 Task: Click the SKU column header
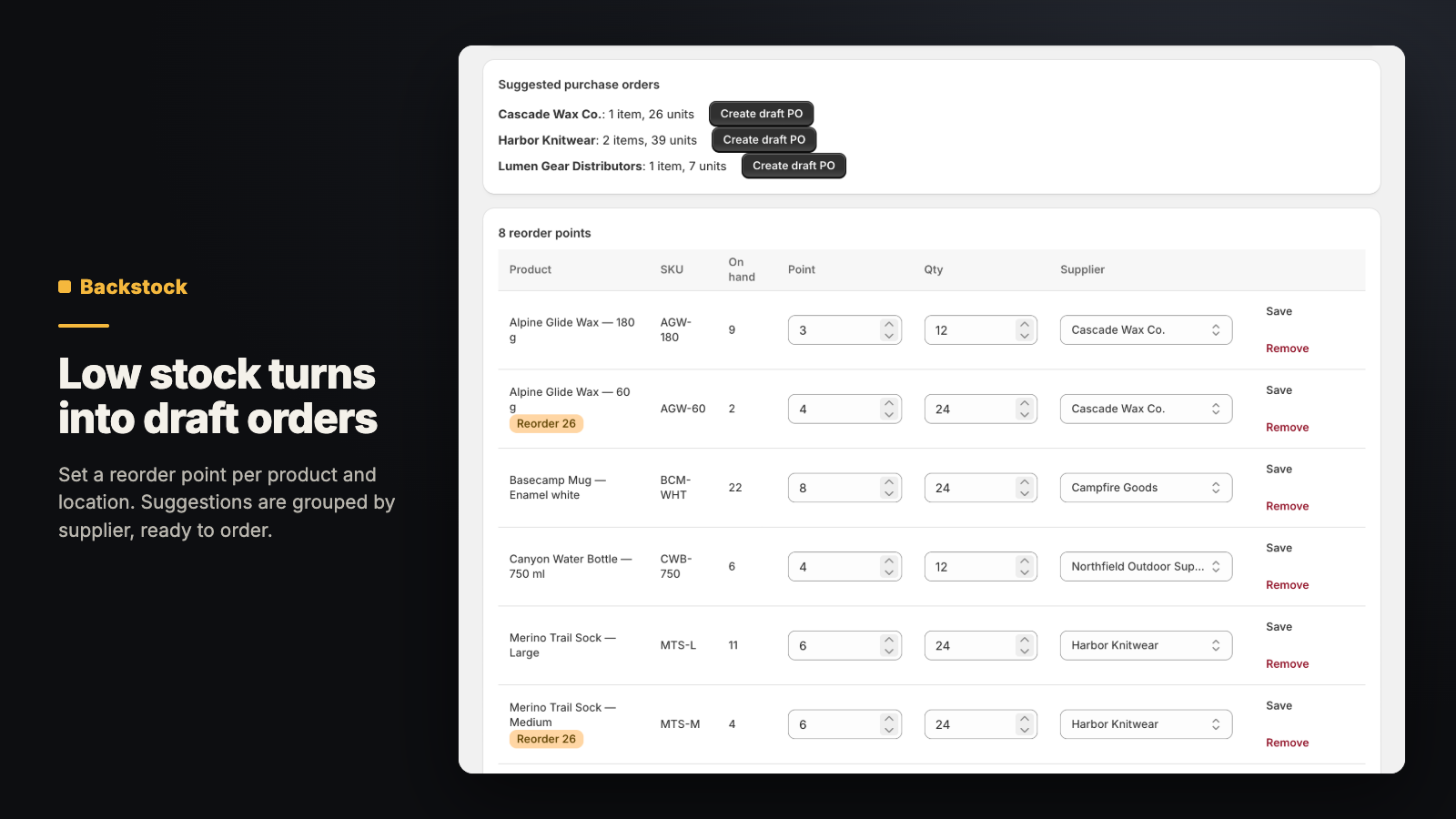click(672, 270)
